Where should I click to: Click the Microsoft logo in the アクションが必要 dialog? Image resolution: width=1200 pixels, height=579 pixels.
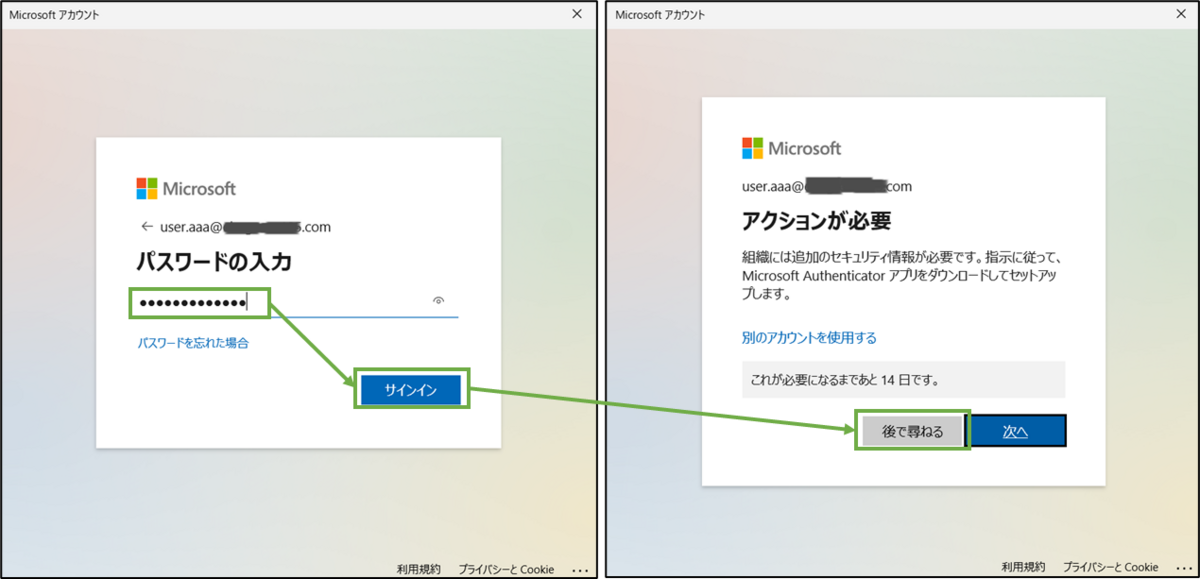792,148
